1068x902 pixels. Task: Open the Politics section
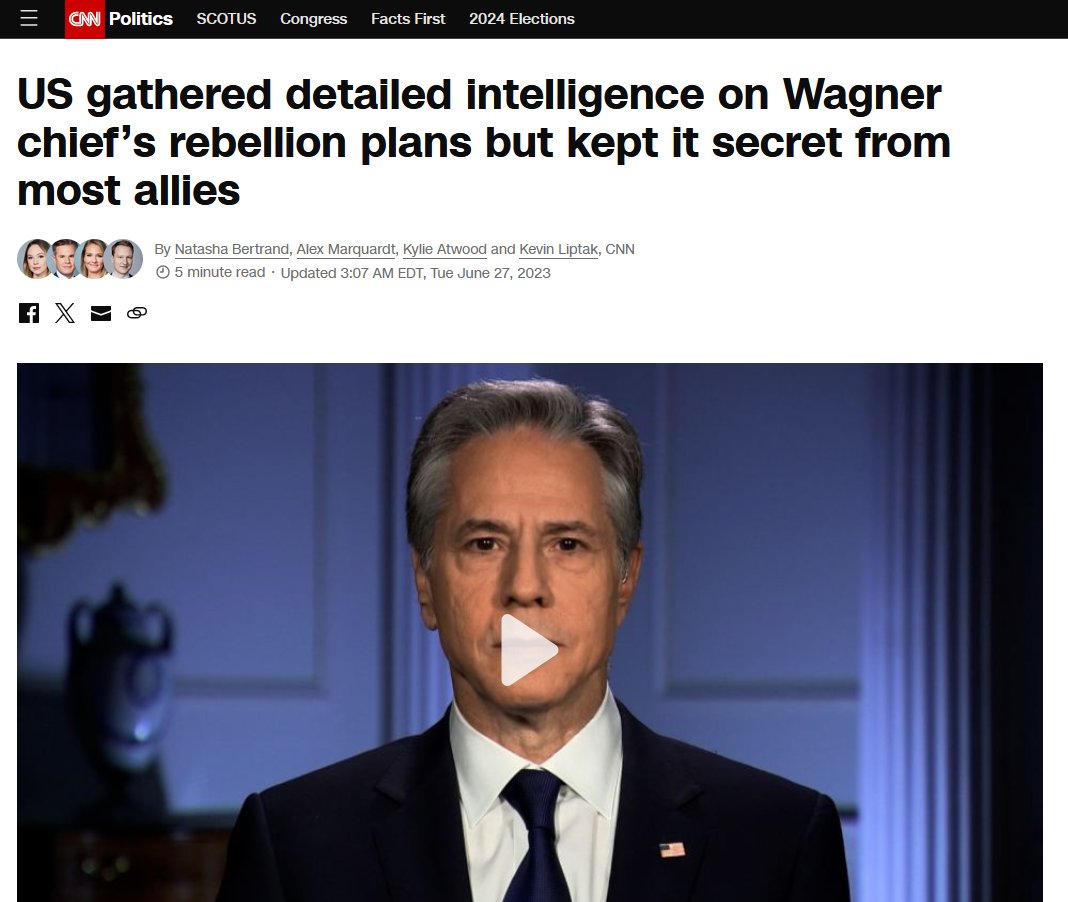click(140, 19)
